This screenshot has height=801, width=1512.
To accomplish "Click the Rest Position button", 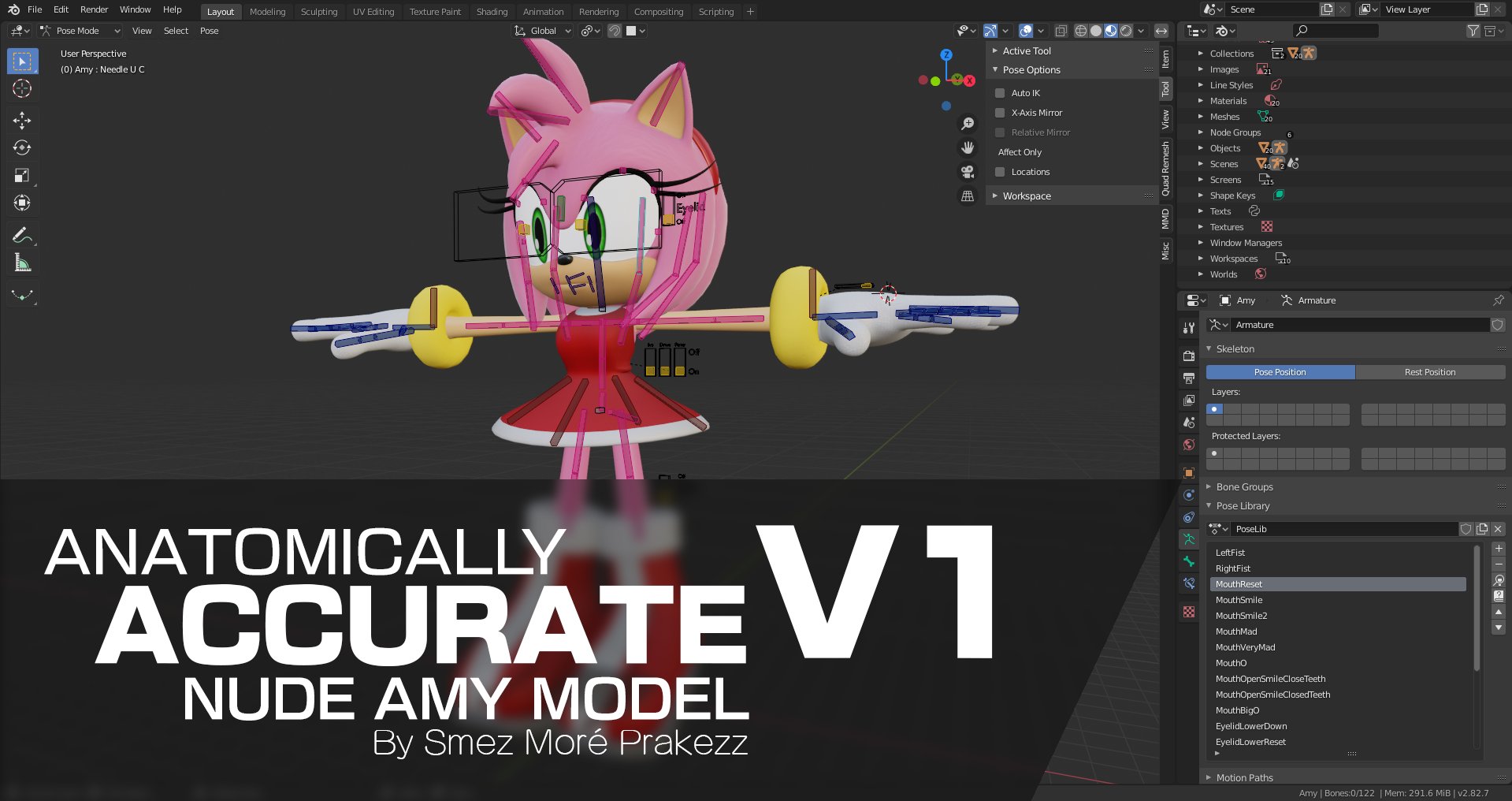I will click(1430, 372).
